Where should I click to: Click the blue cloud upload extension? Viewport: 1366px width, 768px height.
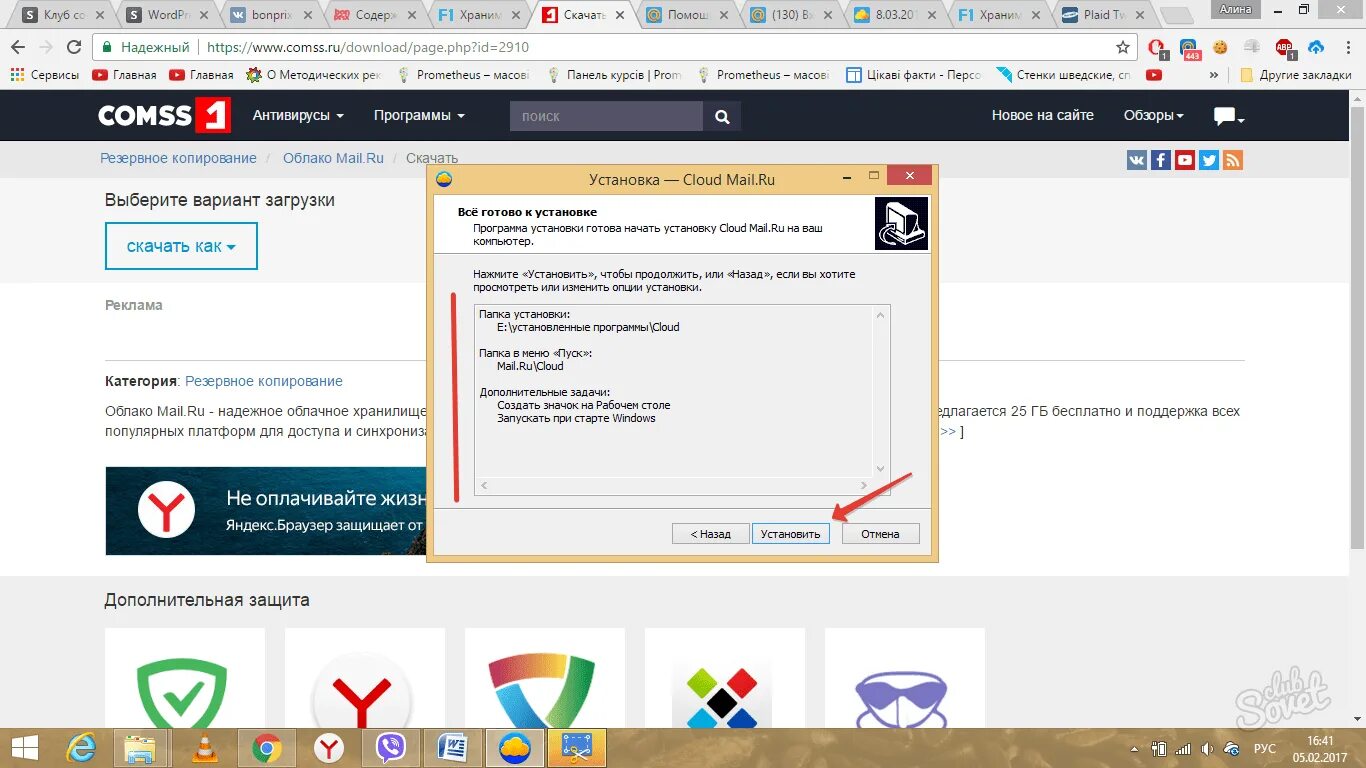(x=1316, y=47)
